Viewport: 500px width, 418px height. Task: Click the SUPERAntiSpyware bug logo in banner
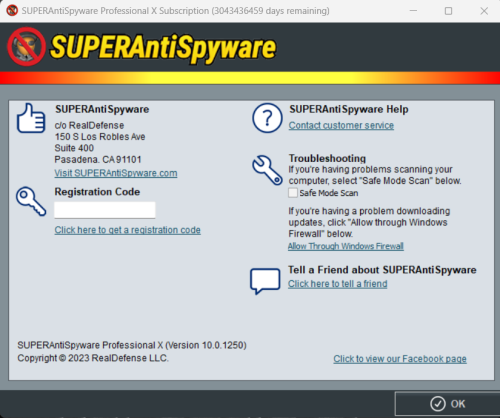(x=26, y=46)
